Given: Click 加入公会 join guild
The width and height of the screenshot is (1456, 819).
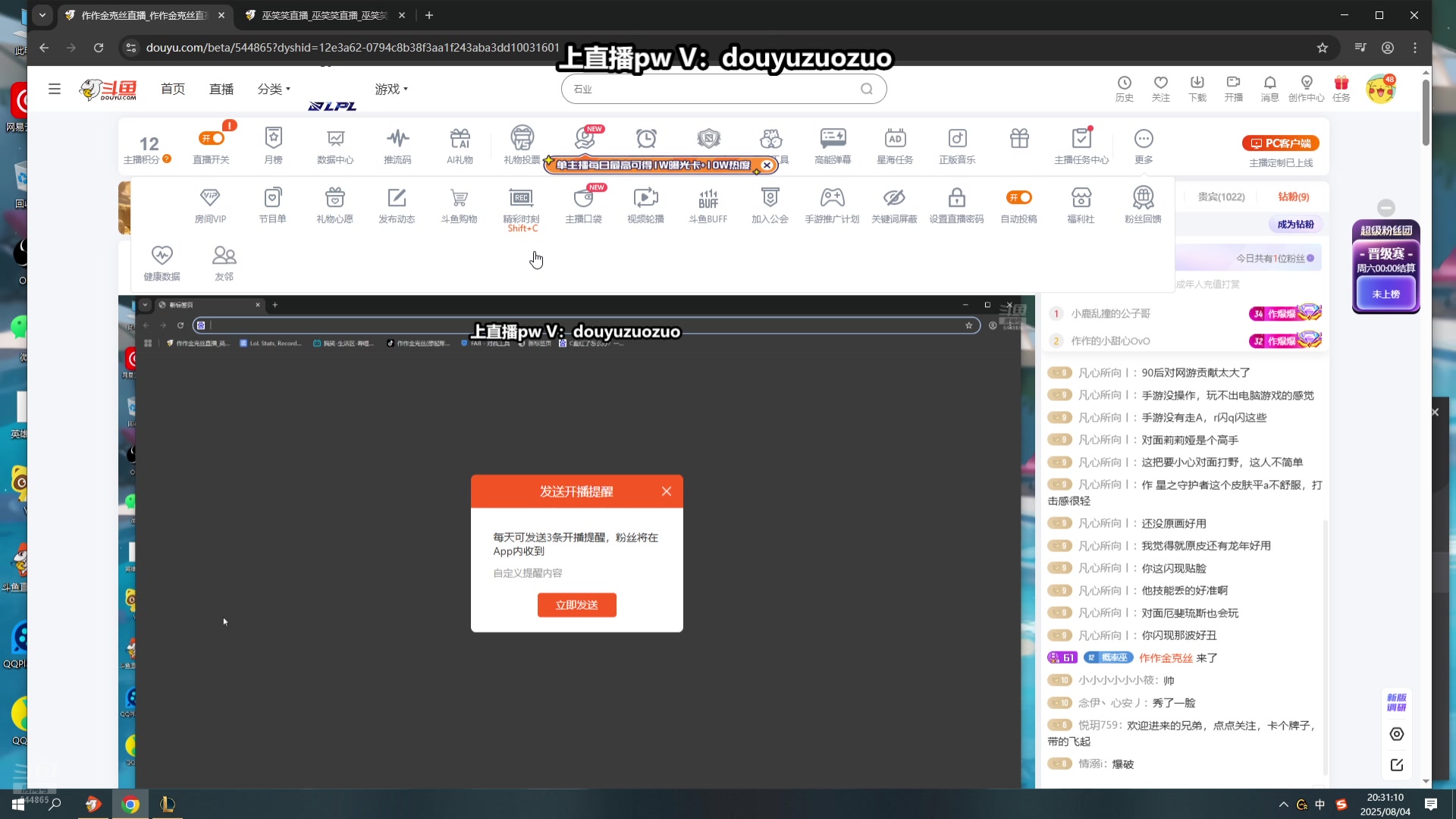Looking at the screenshot, I should pyautogui.click(x=770, y=206).
